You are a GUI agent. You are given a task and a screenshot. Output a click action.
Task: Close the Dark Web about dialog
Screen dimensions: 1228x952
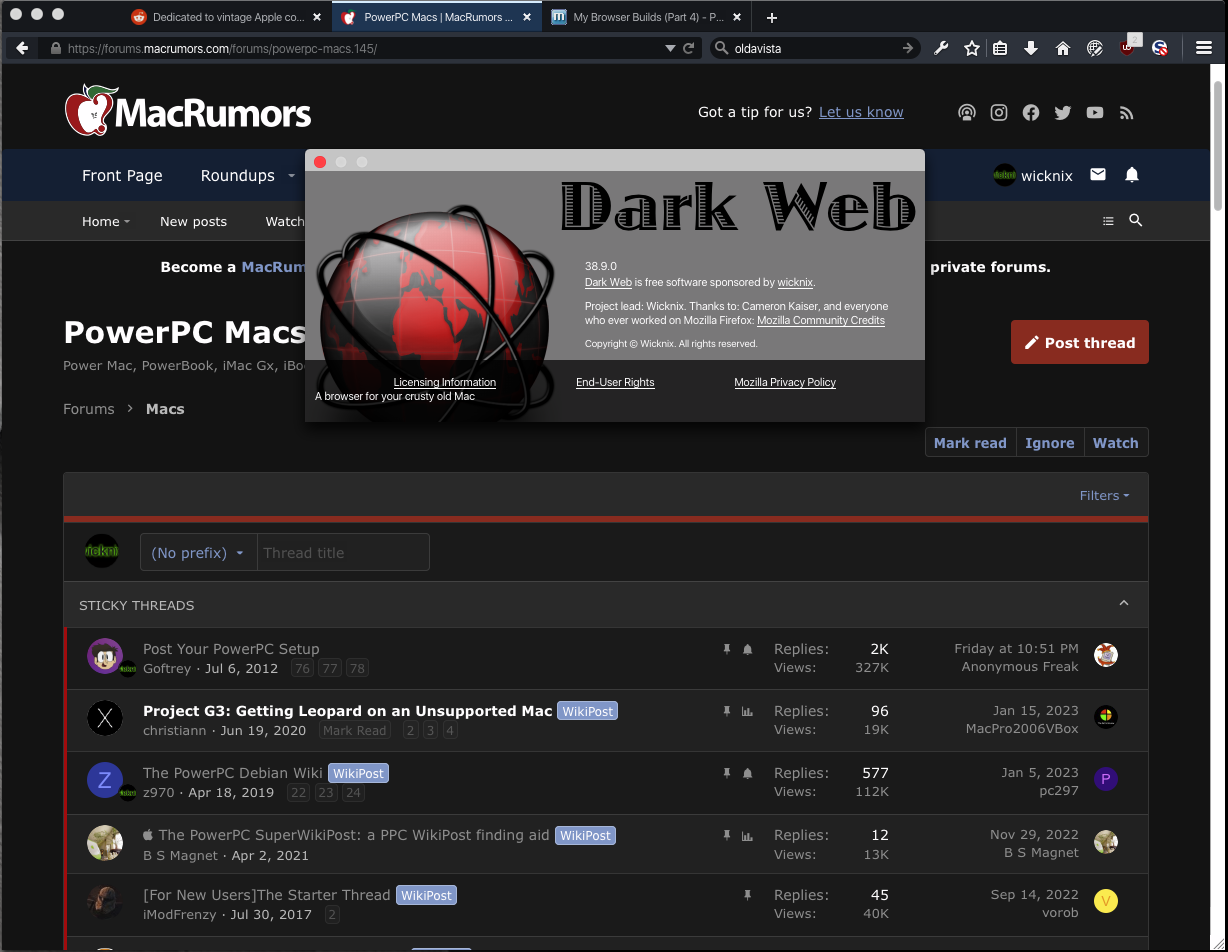pos(320,162)
